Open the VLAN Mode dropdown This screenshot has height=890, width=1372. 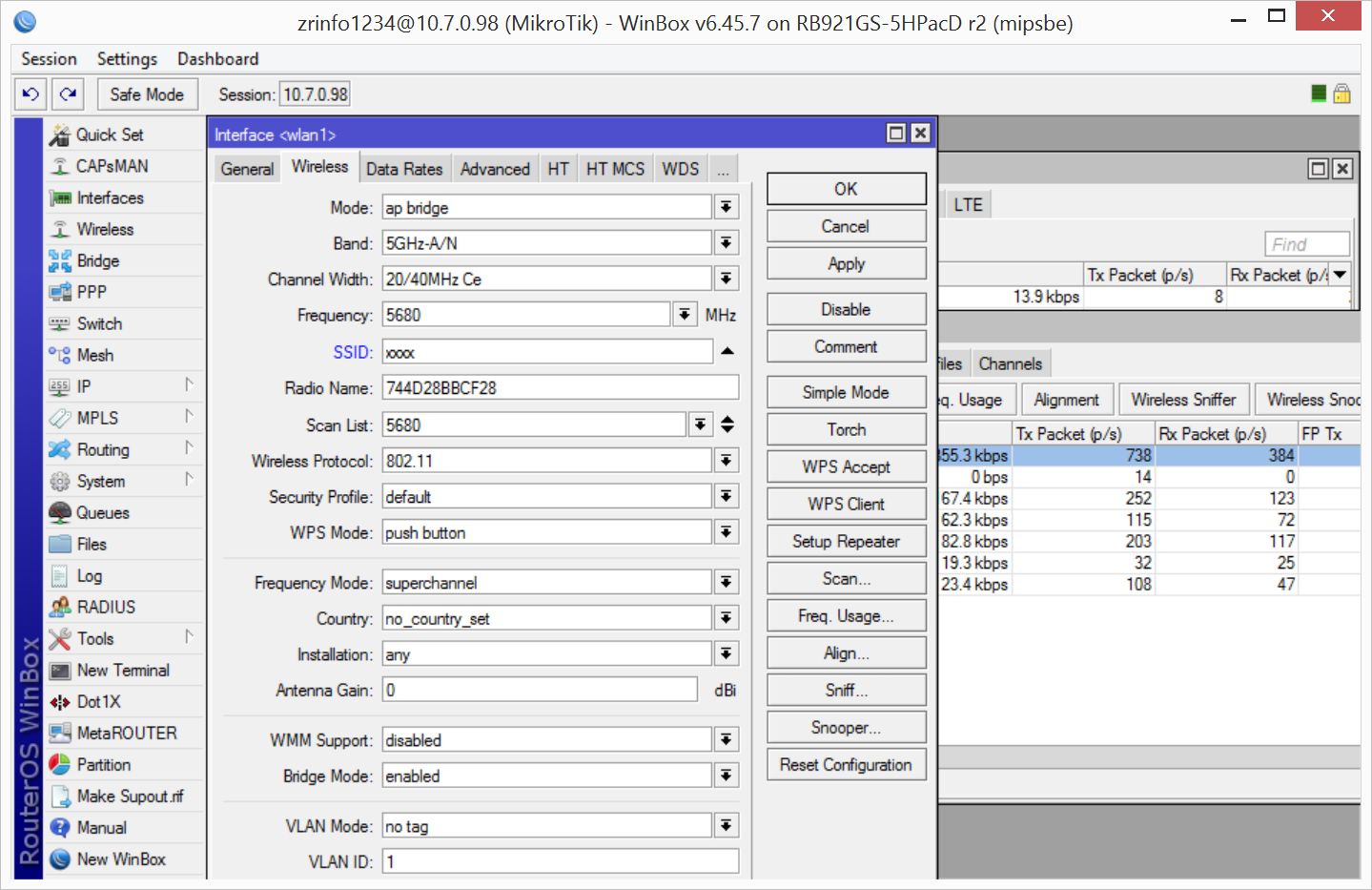click(x=727, y=825)
